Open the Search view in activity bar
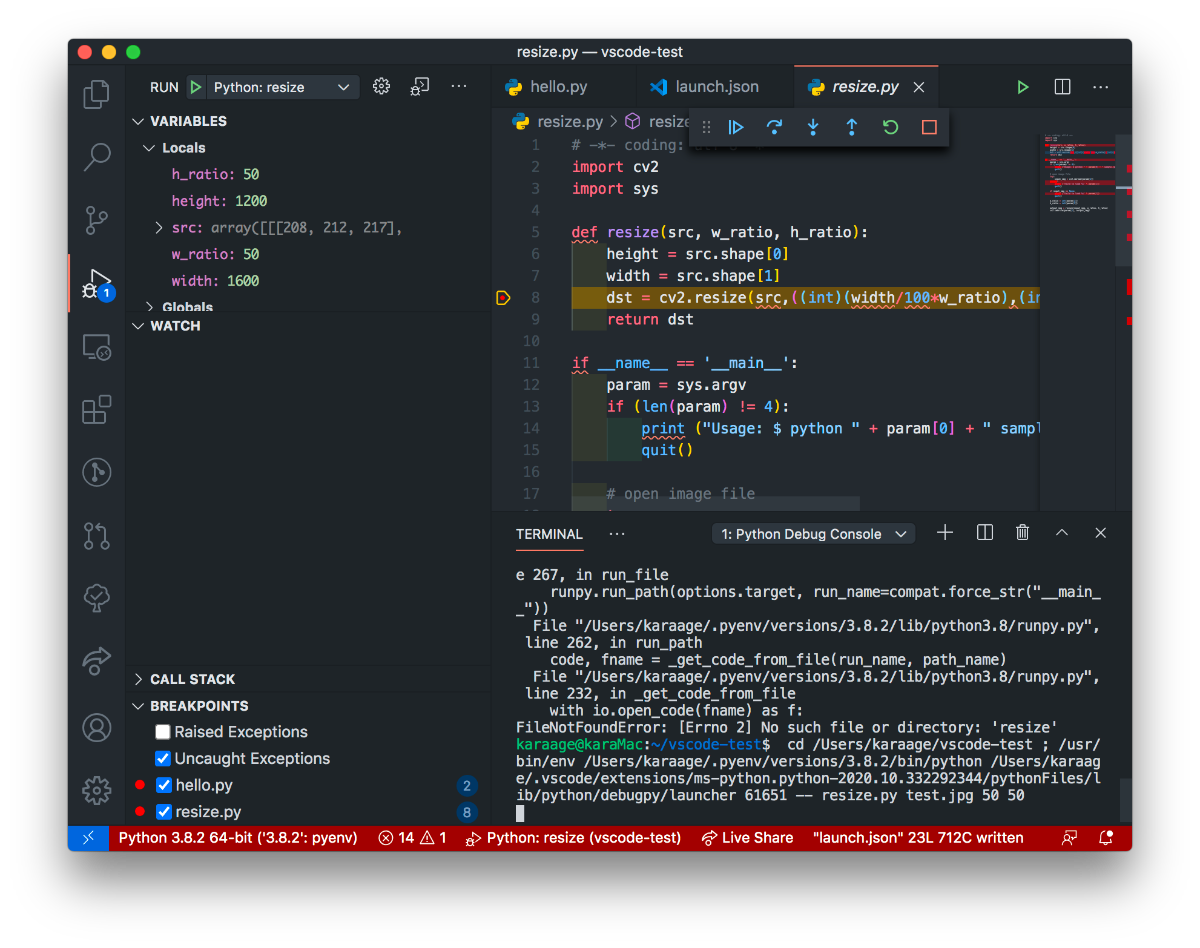Screen dimensions: 1200x948 tap(96, 157)
